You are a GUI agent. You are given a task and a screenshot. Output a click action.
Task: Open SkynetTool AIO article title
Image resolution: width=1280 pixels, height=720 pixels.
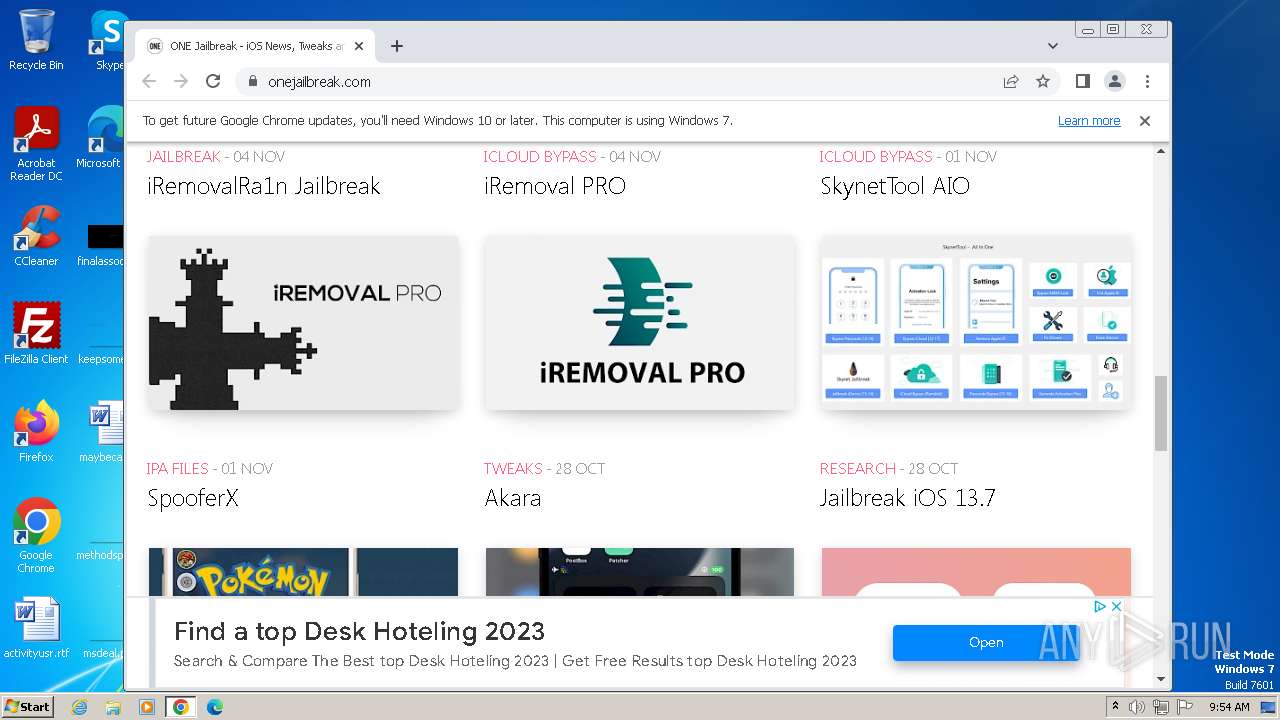click(x=895, y=186)
